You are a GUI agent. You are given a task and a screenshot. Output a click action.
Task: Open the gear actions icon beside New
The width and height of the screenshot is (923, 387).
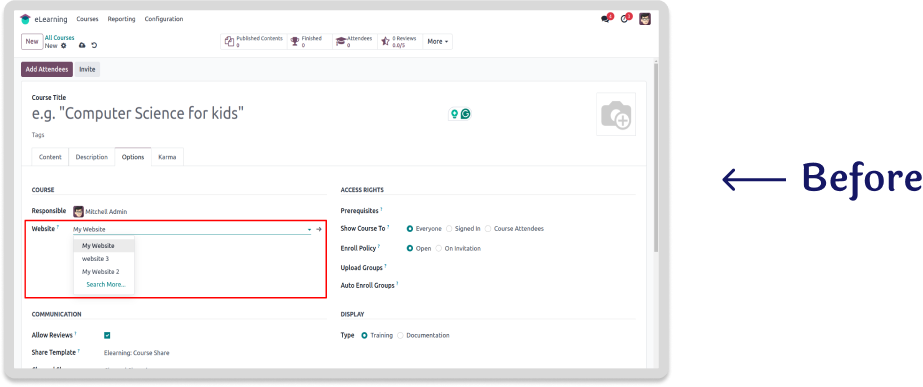tap(64, 45)
